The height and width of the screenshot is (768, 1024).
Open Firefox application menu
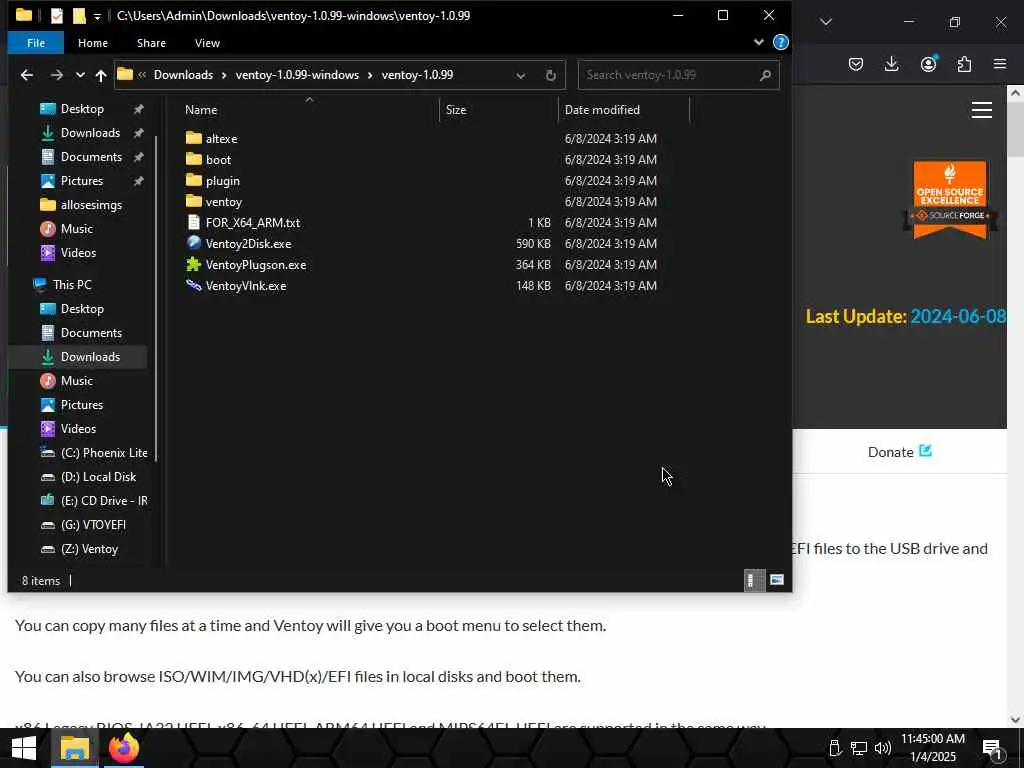click(x=1000, y=64)
